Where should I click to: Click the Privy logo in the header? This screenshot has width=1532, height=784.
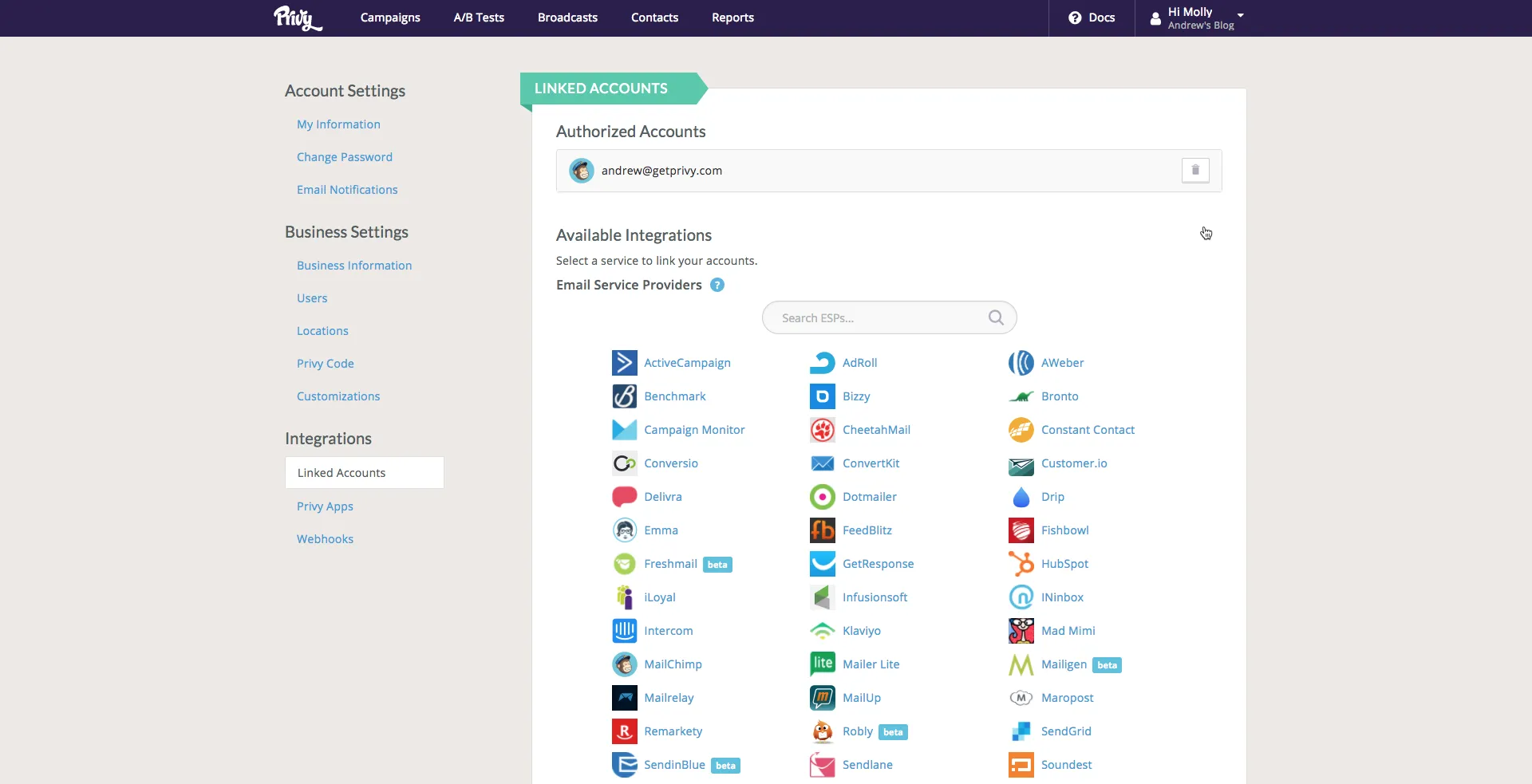coord(298,18)
